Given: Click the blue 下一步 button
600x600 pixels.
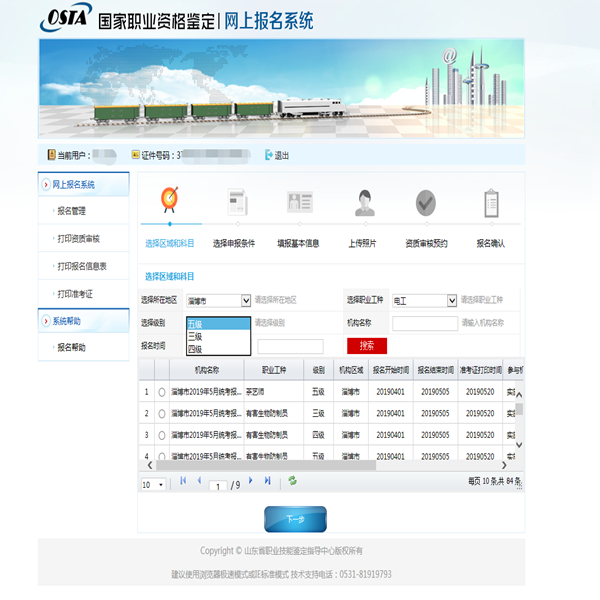Looking at the screenshot, I should [x=295, y=519].
